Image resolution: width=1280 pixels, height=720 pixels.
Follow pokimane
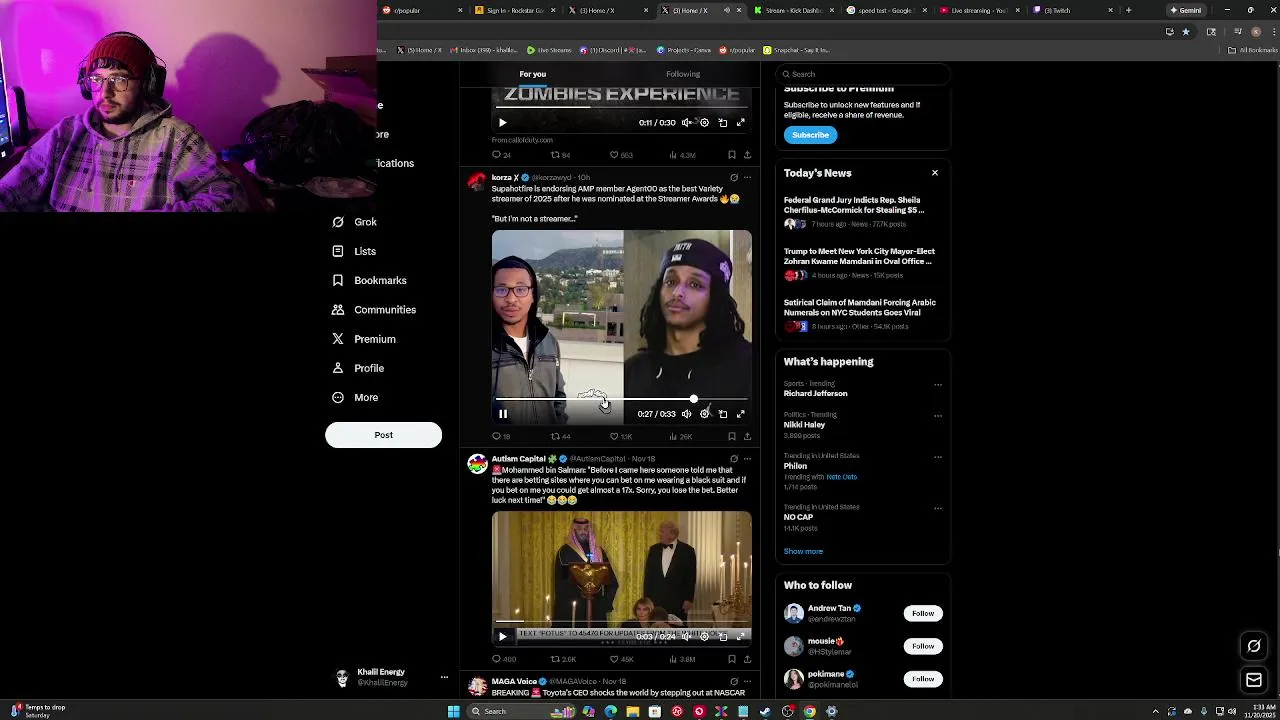923,679
